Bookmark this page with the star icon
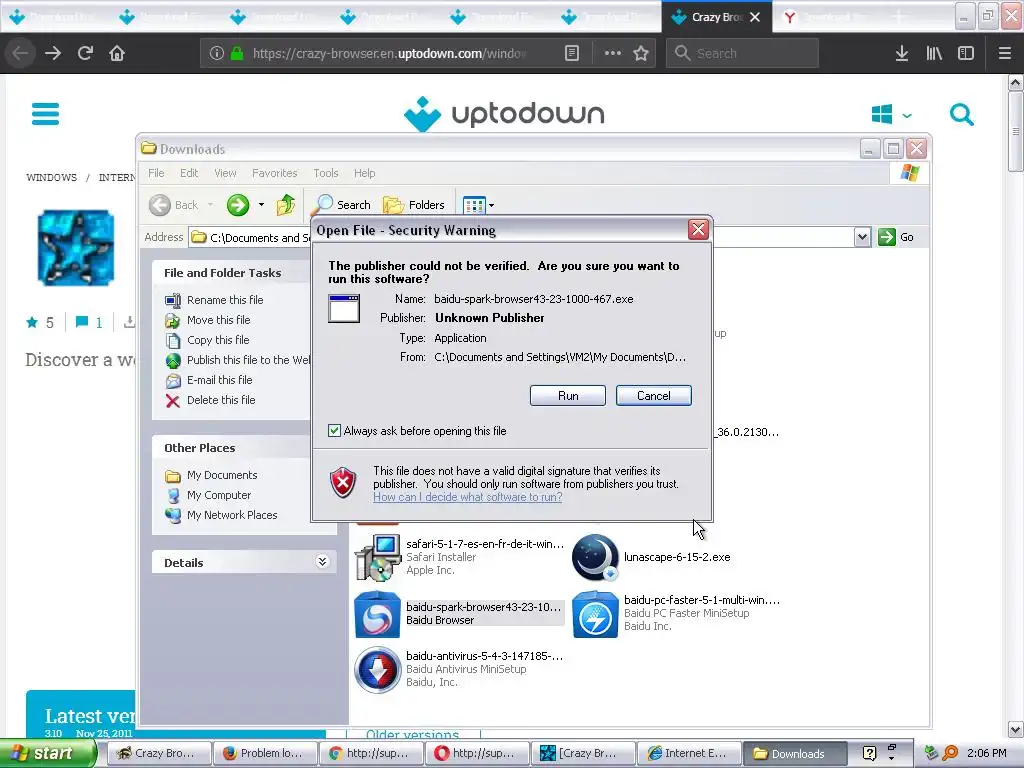 coord(641,53)
